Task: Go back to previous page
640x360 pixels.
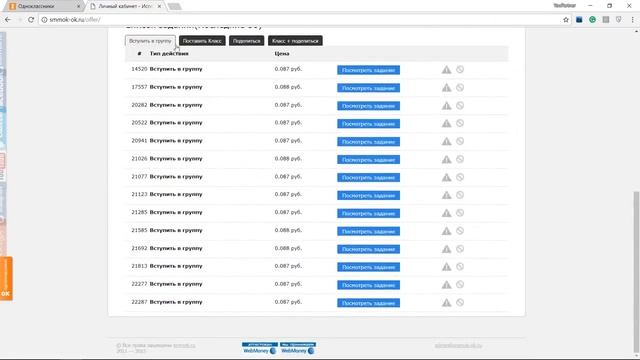Action: pos(8,20)
